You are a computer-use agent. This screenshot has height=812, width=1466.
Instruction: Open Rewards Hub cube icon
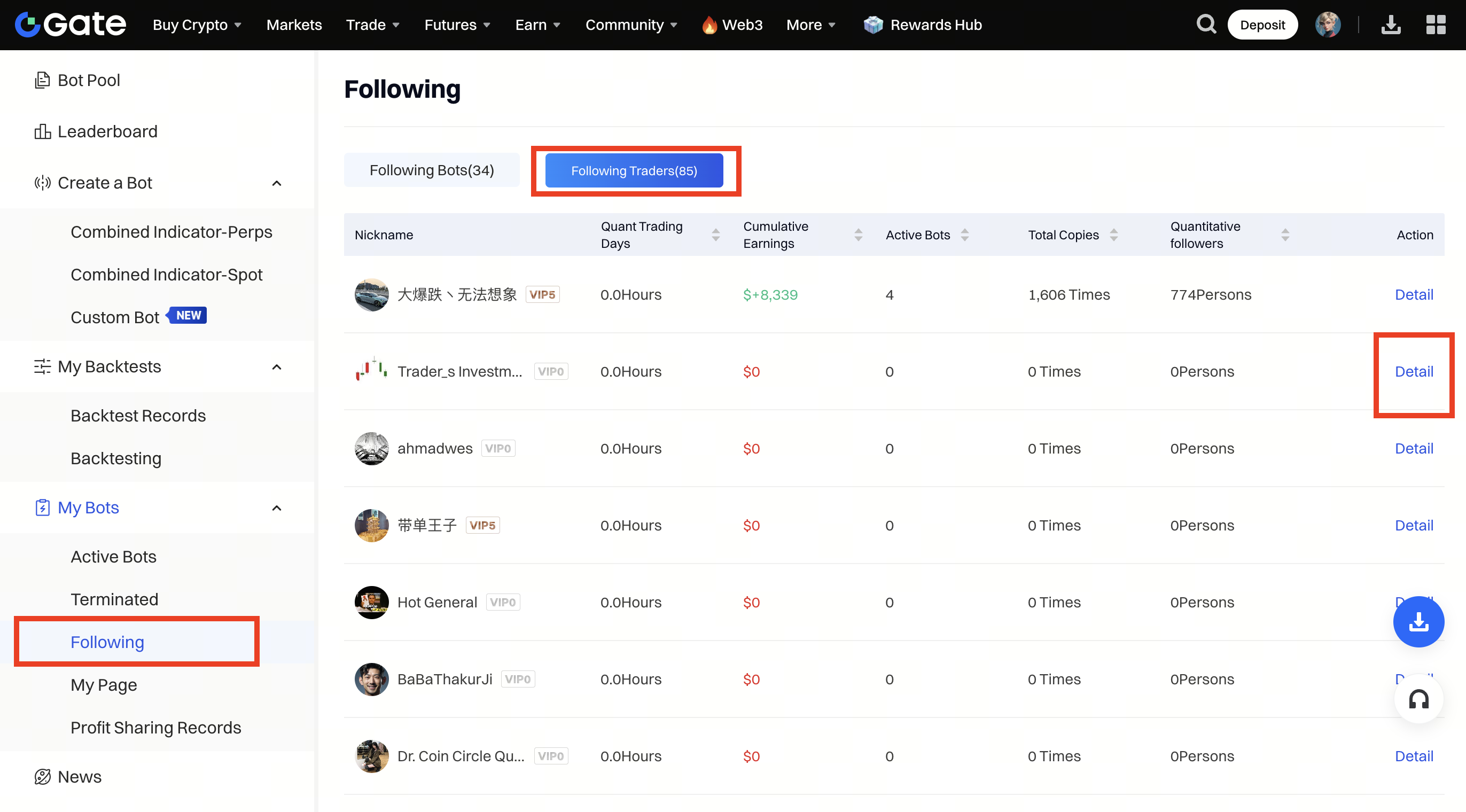click(x=872, y=25)
